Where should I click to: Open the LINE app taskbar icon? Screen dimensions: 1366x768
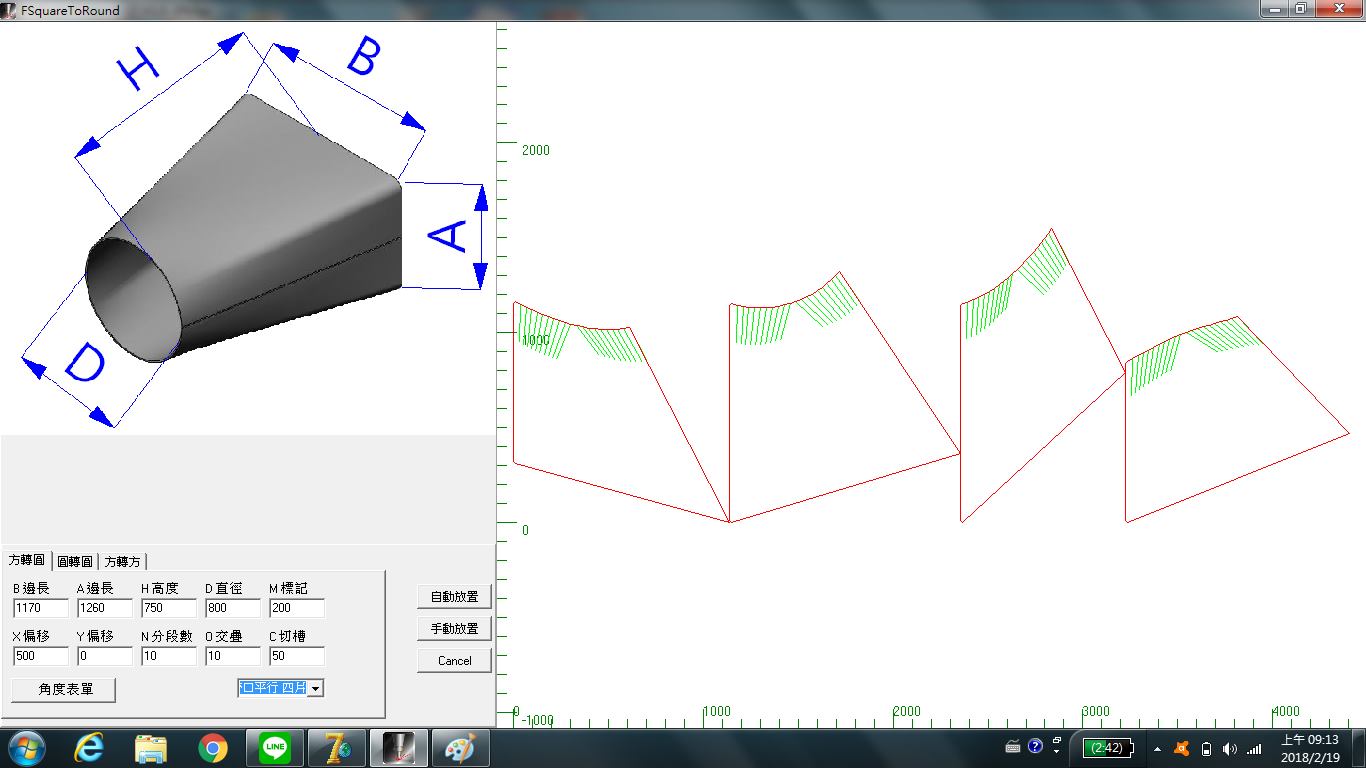point(274,748)
